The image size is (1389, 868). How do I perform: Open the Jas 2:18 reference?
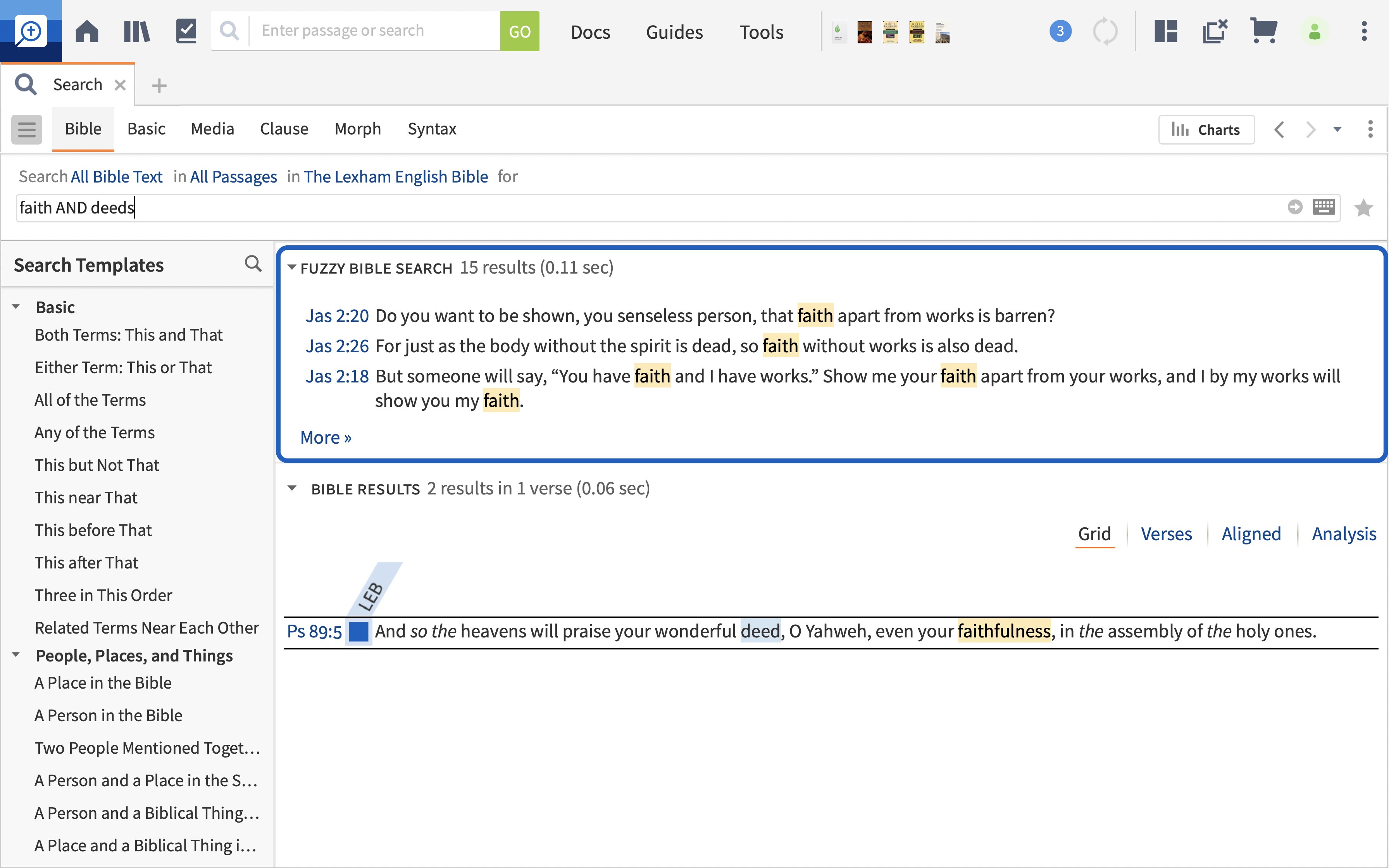[338, 377]
